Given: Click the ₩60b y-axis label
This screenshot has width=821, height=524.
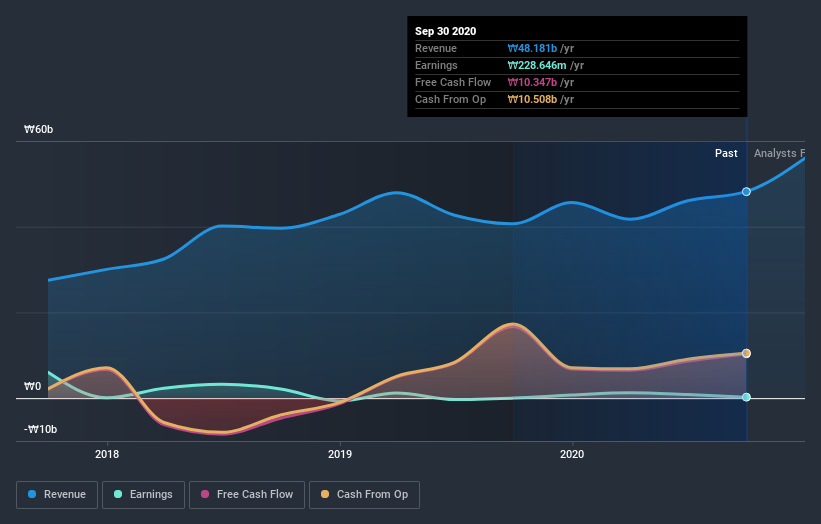Looking at the screenshot, I should [38, 129].
